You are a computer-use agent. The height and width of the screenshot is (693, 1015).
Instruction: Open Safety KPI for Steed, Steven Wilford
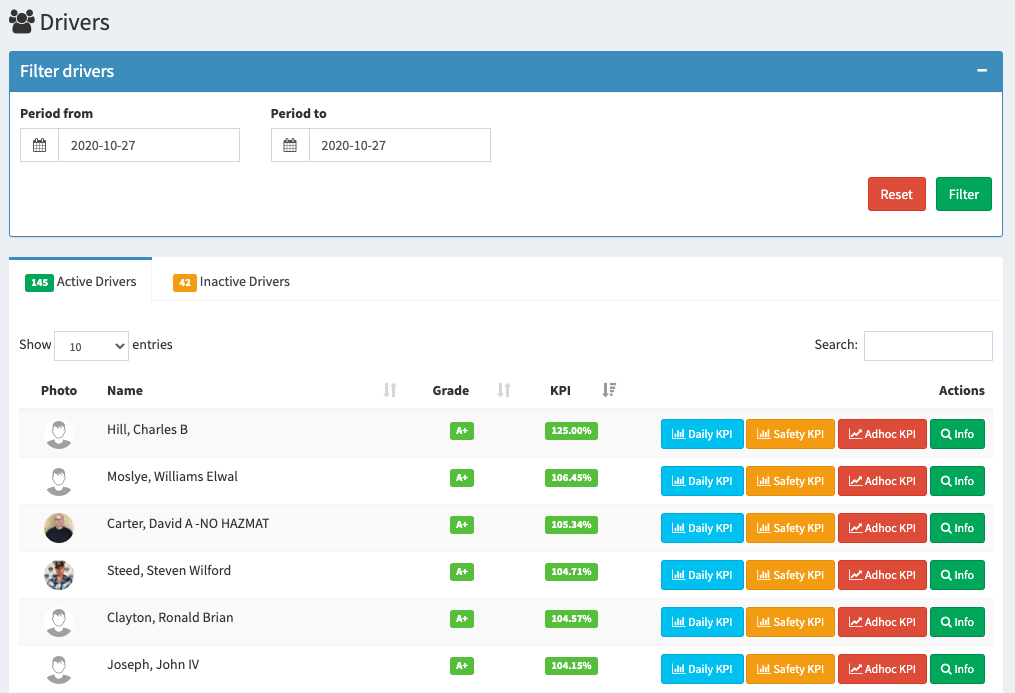click(790, 575)
